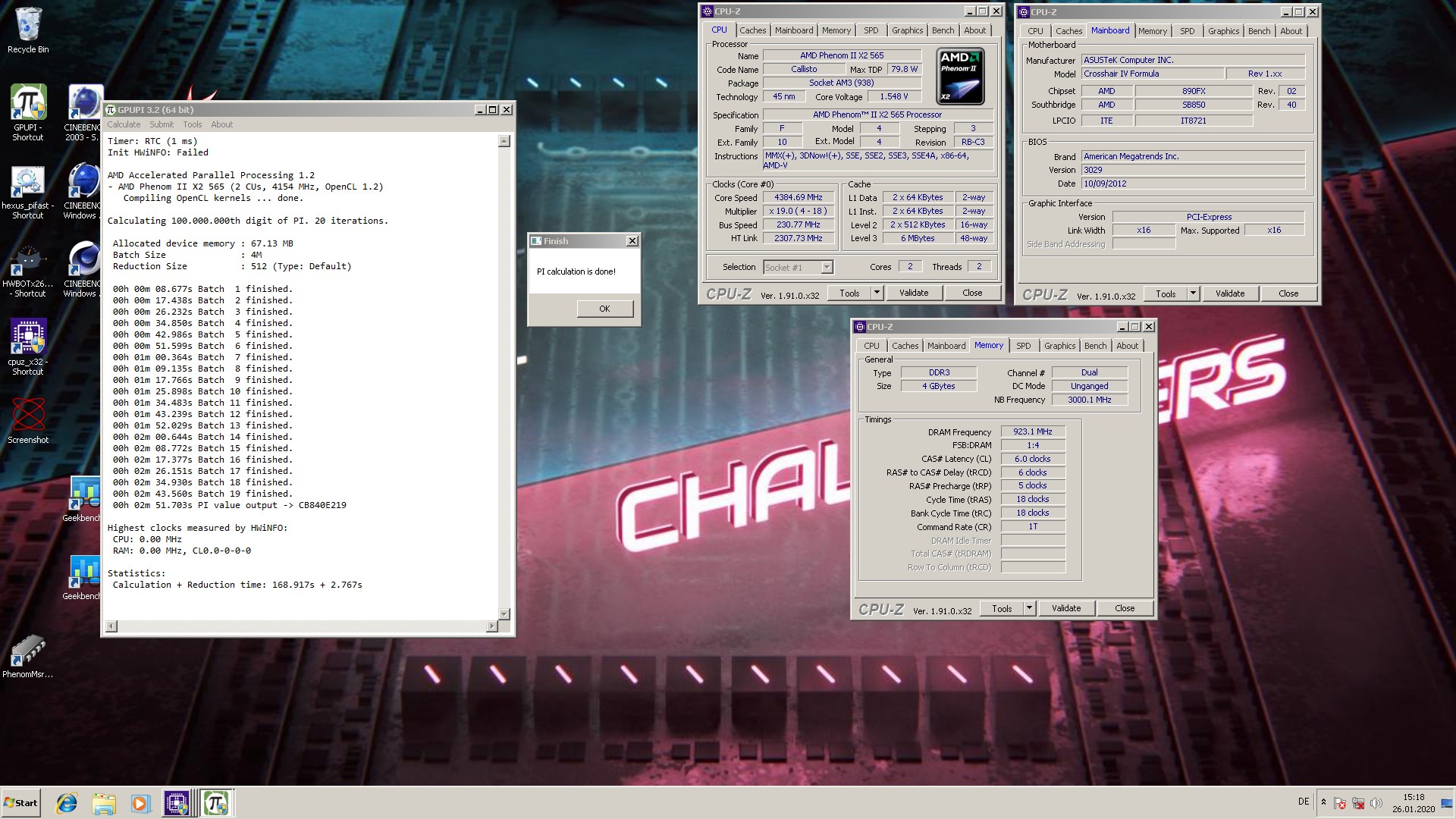The width and height of the screenshot is (1456, 819).
Task: Open the Recycle Bin desktop icon
Action: (x=28, y=30)
